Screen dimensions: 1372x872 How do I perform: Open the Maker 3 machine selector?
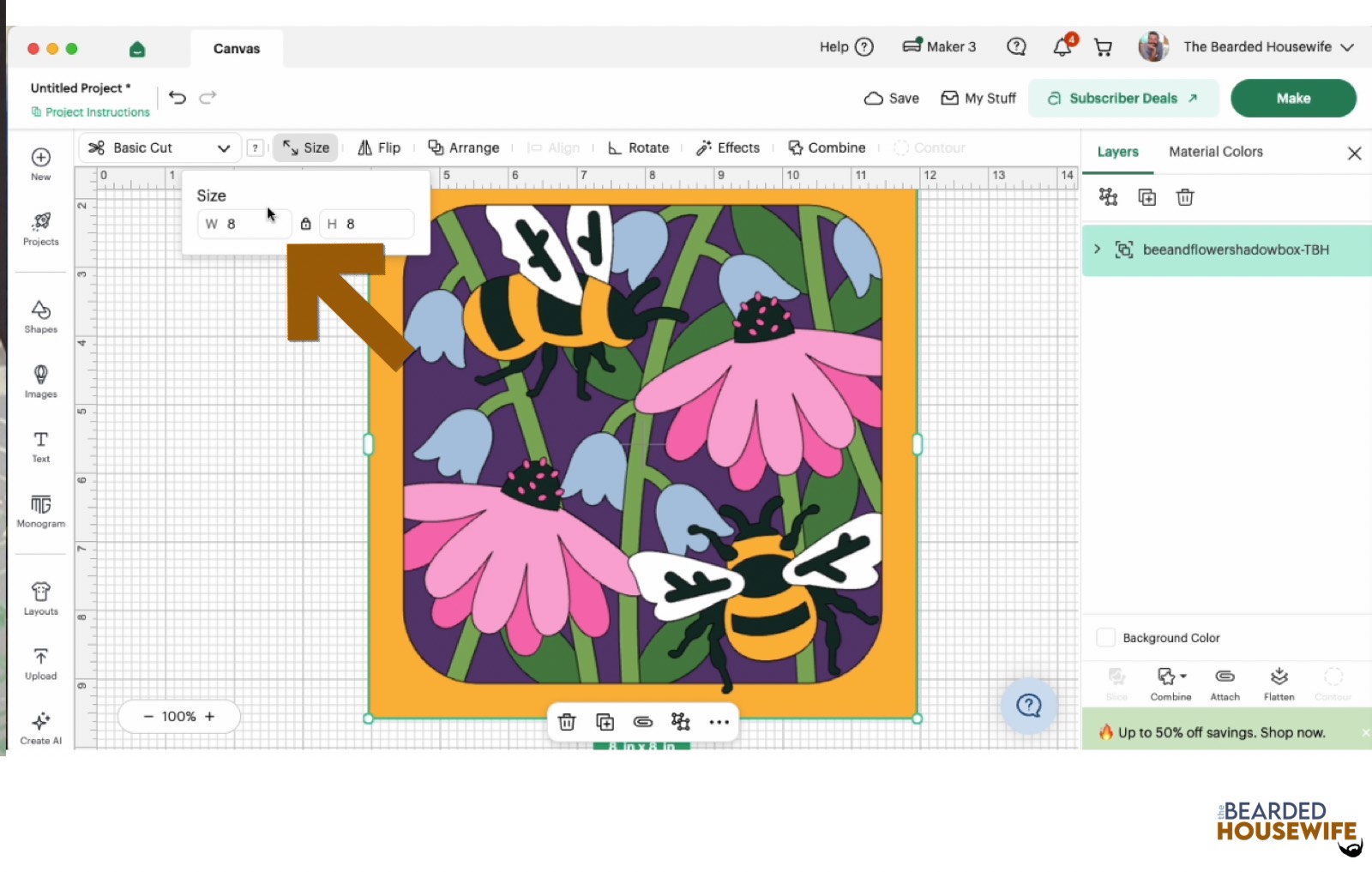pyautogui.click(x=939, y=46)
